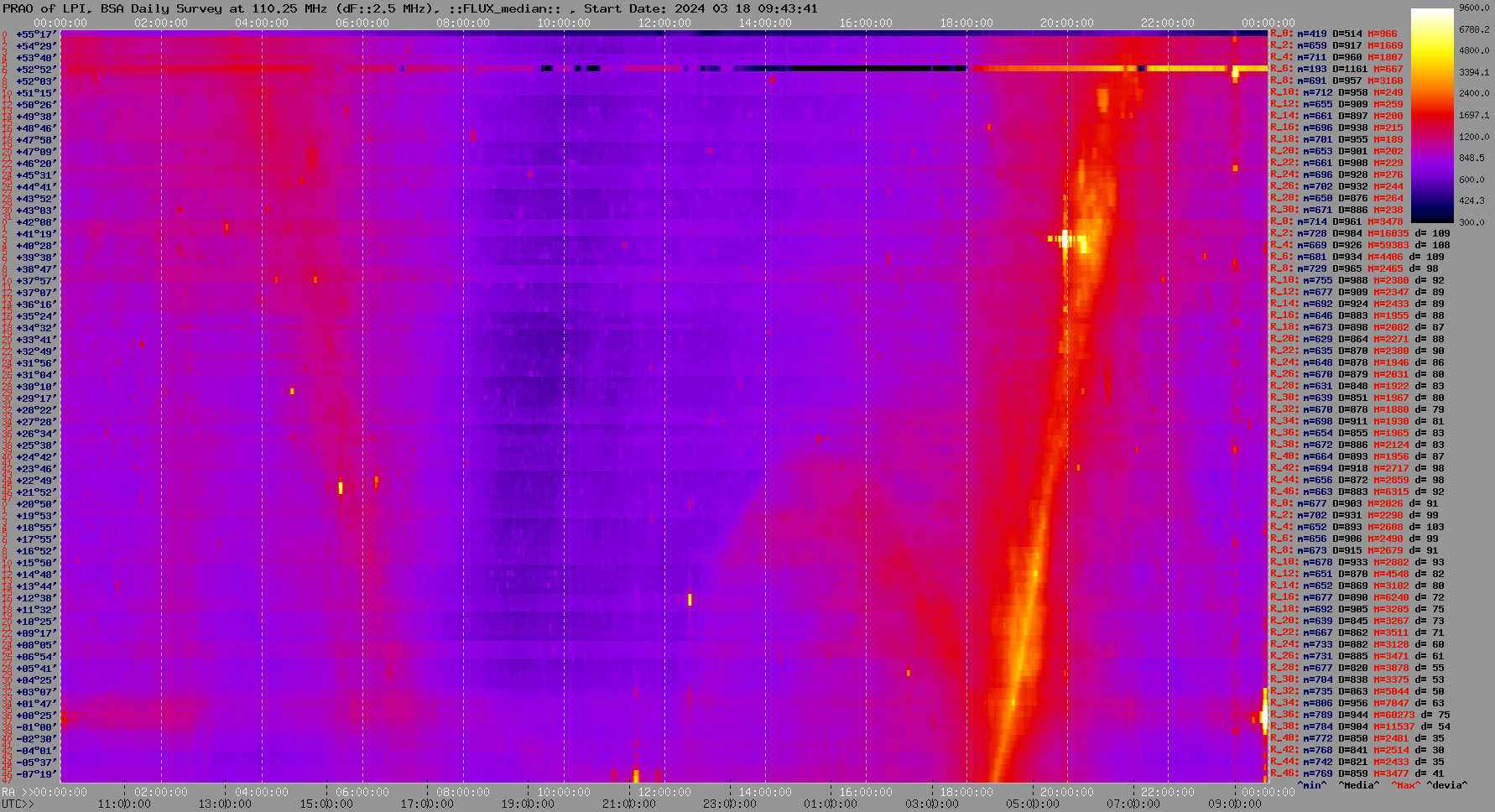The width and height of the screenshot is (1495, 812).
Task: Click declination label +45°31'
Action: pos(36,175)
